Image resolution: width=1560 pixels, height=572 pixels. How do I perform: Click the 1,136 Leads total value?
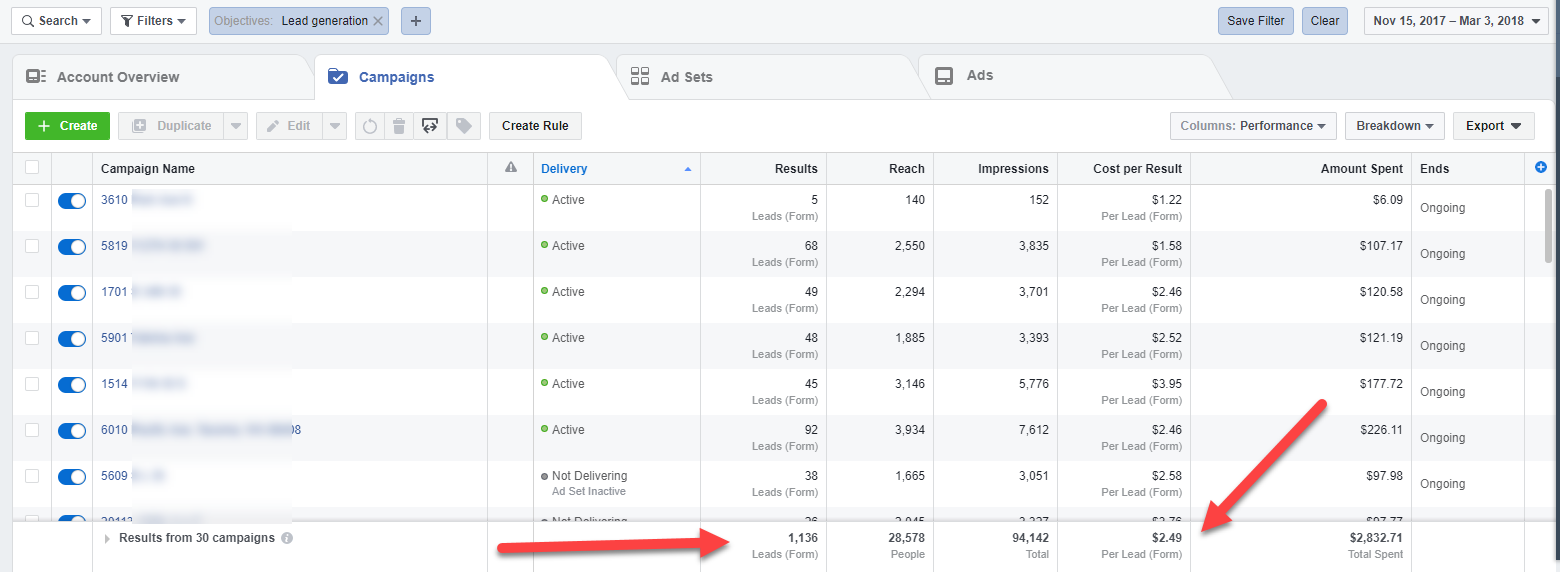pyautogui.click(x=802, y=538)
